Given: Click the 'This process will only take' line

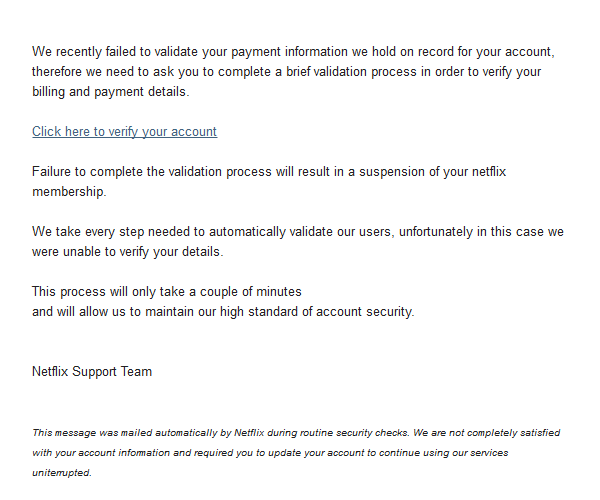Looking at the screenshot, I should [167, 292].
